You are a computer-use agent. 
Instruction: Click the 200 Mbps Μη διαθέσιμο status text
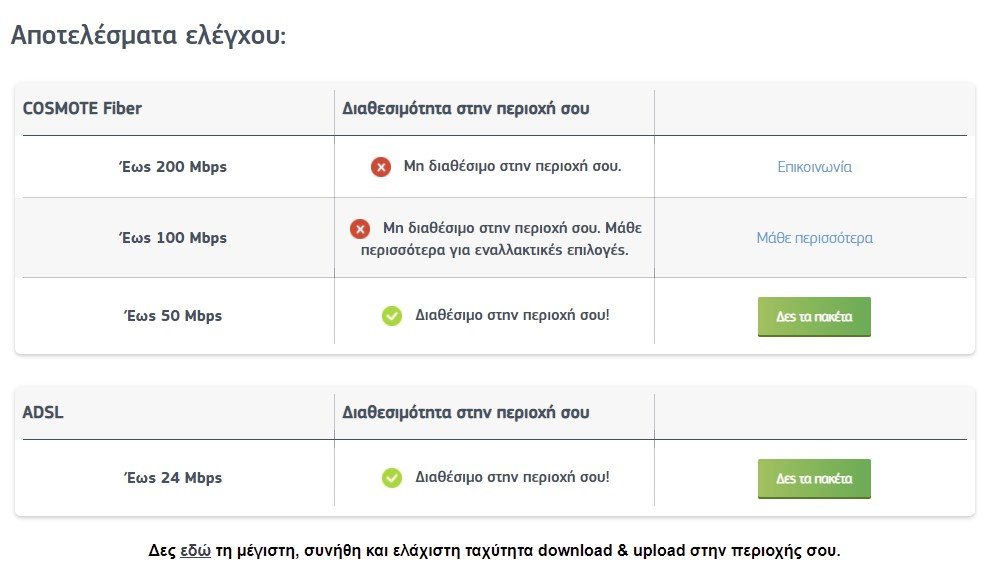pyautogui.click(x=512, y=166)
